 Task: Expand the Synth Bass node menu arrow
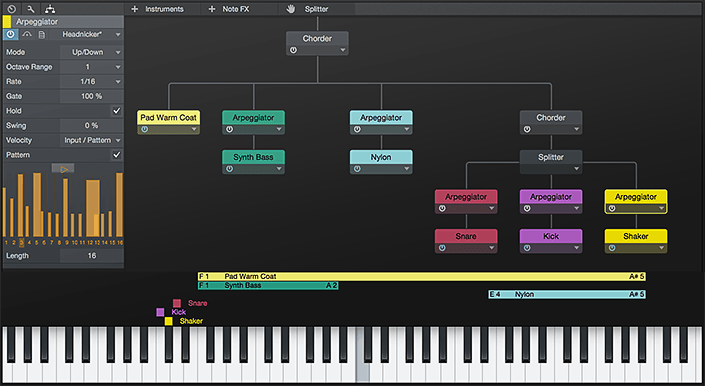tap(279, 169)
